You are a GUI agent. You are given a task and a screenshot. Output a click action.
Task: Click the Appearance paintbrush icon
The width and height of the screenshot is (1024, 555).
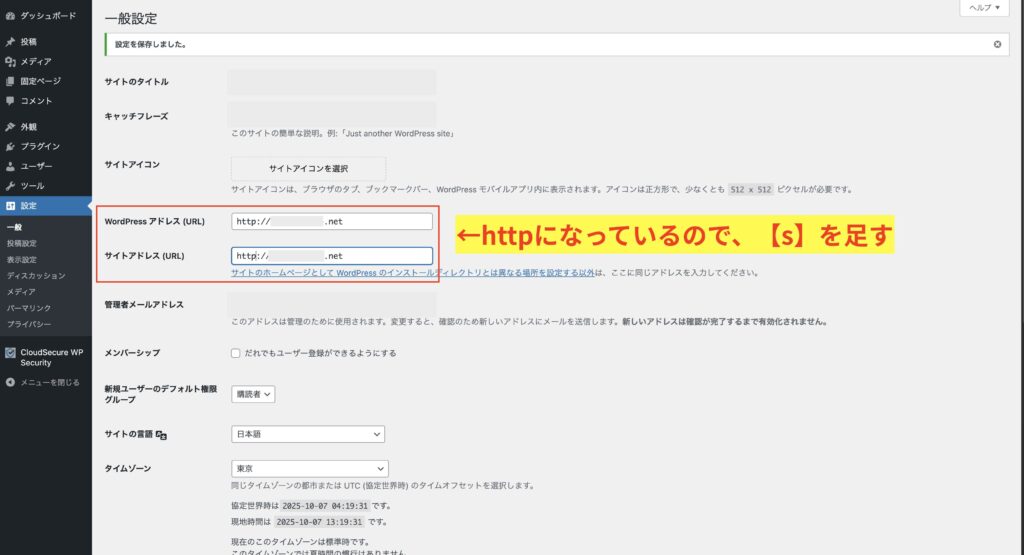pyautogui.click(x=10, y=127)
